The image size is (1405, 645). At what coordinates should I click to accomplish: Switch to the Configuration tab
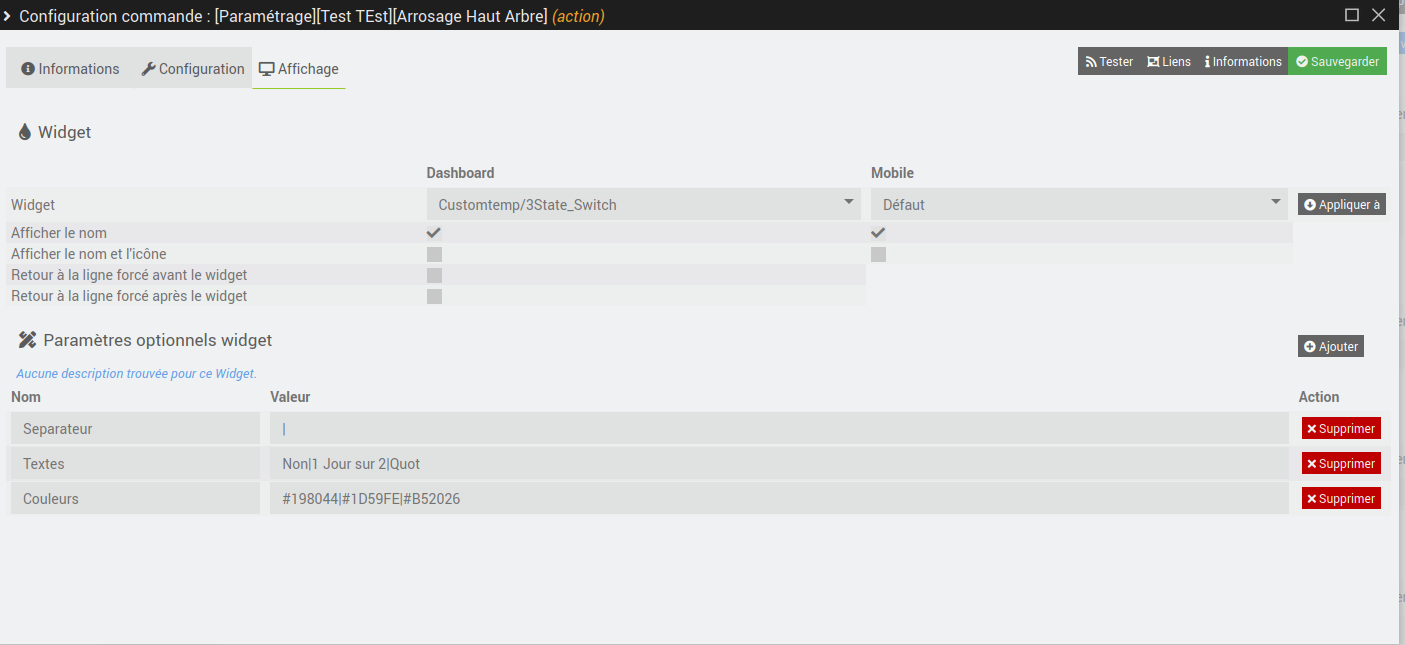(x=192, y=69)
